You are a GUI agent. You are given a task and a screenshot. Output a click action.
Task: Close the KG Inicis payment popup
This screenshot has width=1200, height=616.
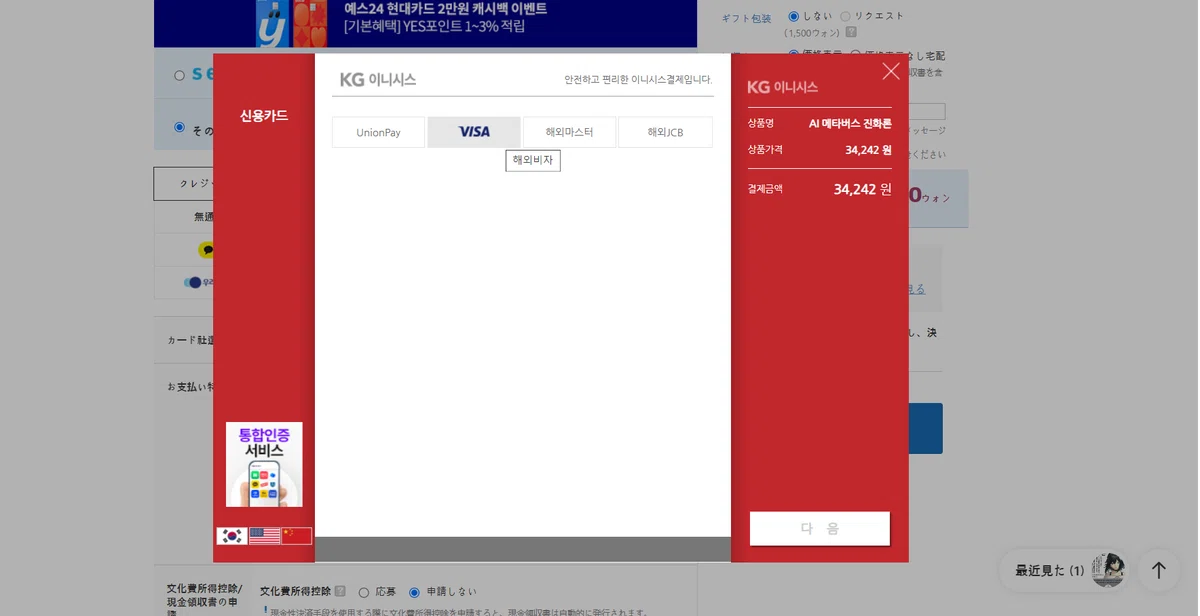pyautogui.click(x=891, y=71)
